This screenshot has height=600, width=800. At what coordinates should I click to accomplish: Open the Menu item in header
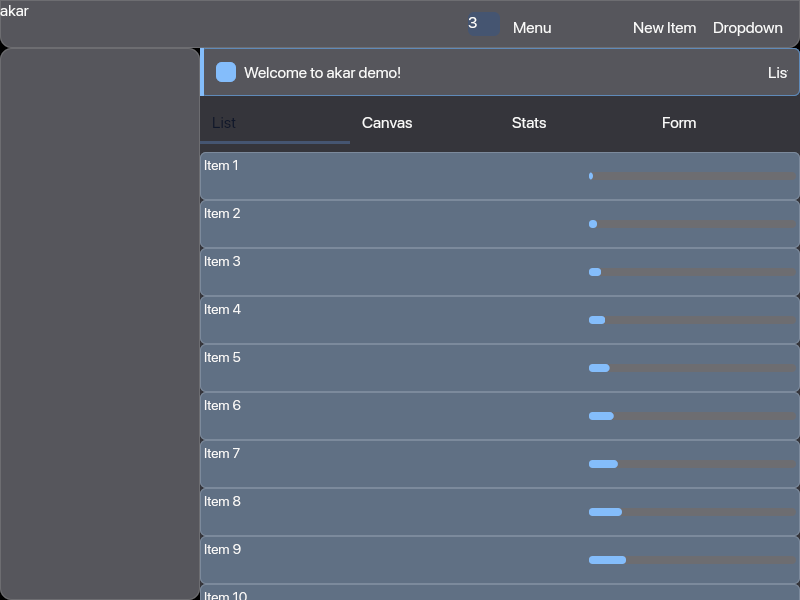pyautogui.click(x=532, y=28)
